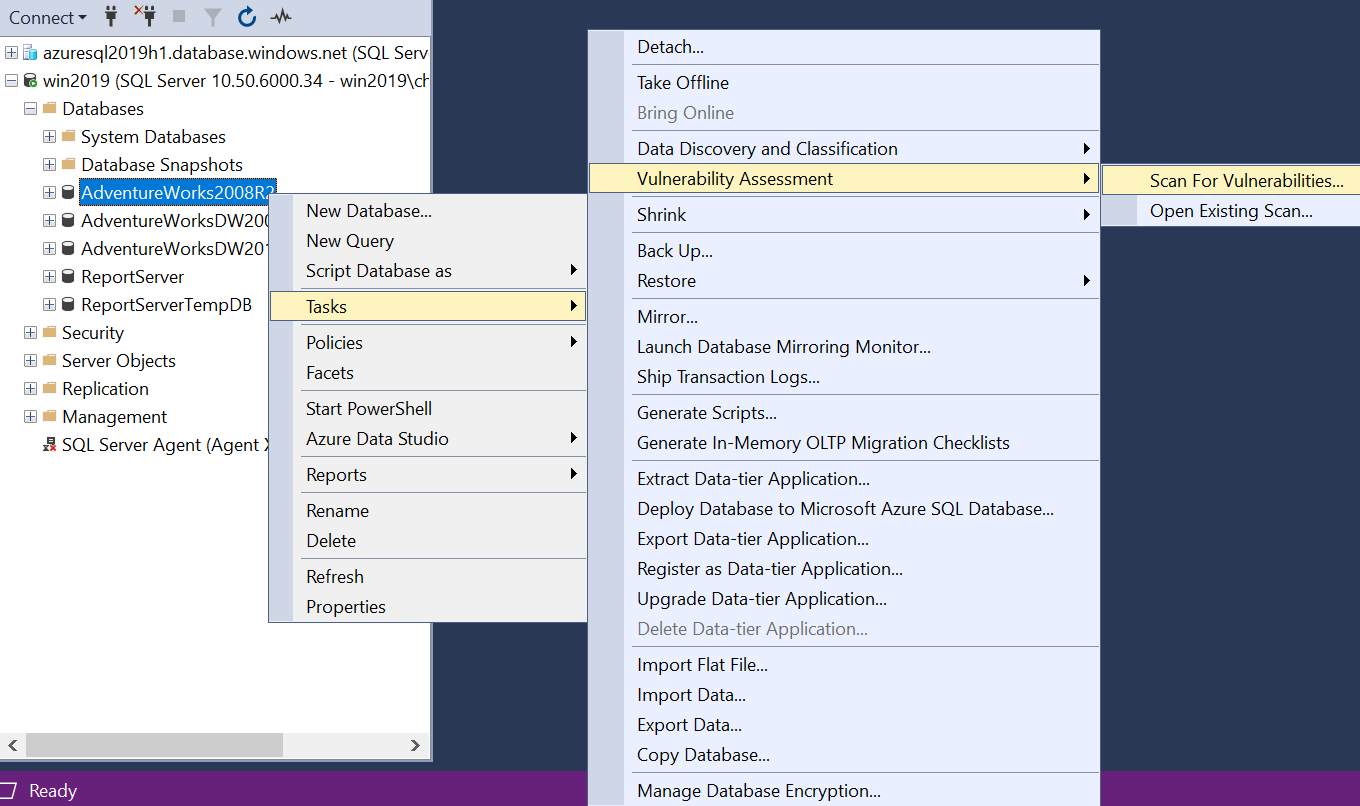Expand the System Databases node
Image resolution: width=1360 pixels, height=806 pixels.
click(48, 136)
